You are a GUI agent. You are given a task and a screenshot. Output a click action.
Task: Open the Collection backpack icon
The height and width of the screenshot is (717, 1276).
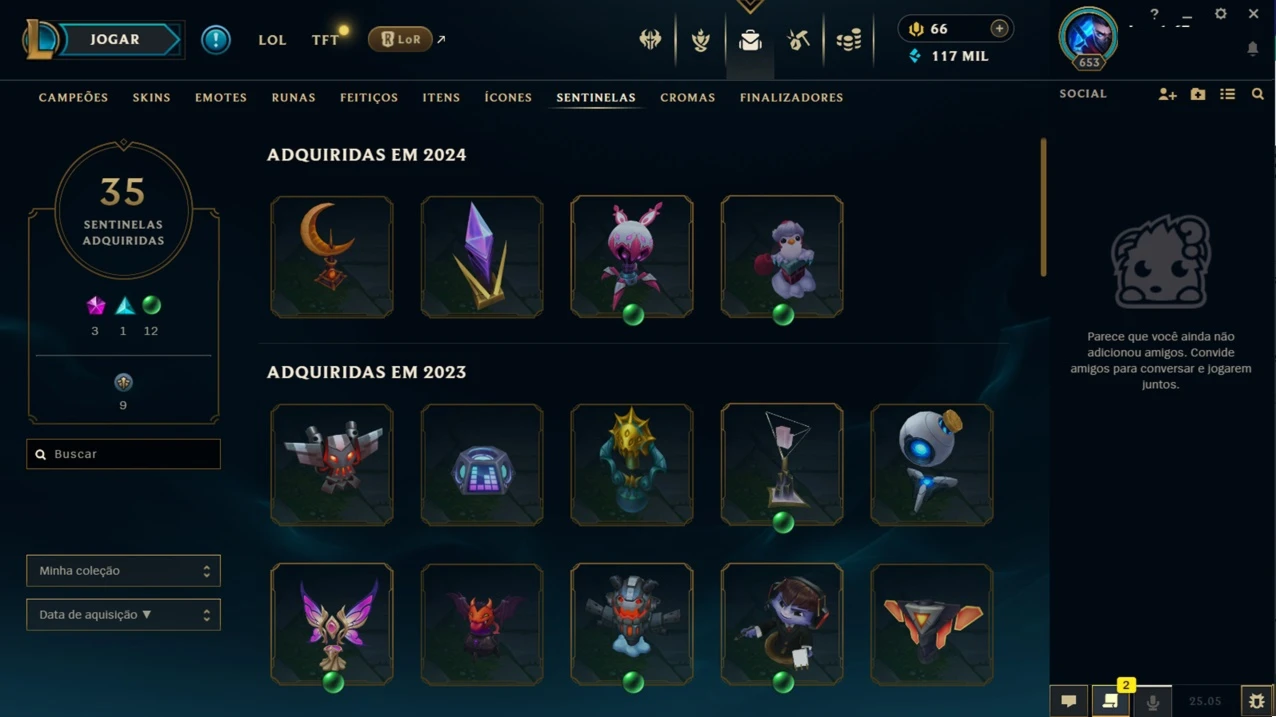750,40
